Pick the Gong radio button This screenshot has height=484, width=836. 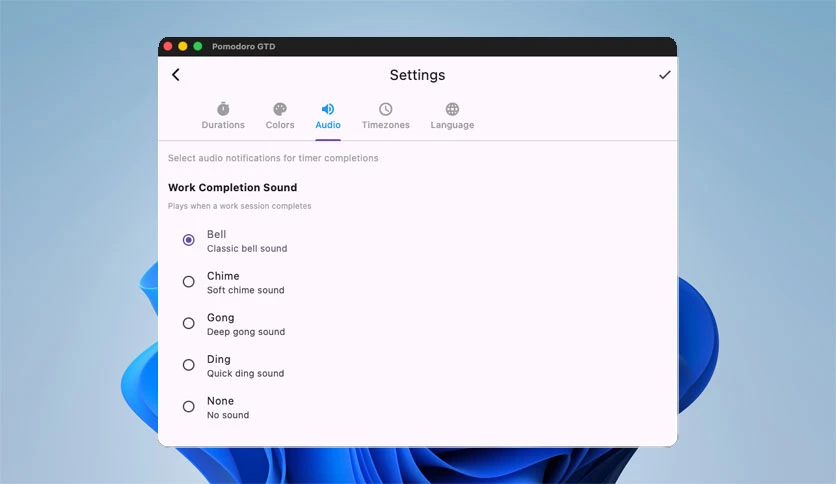(x=188, y=323)
